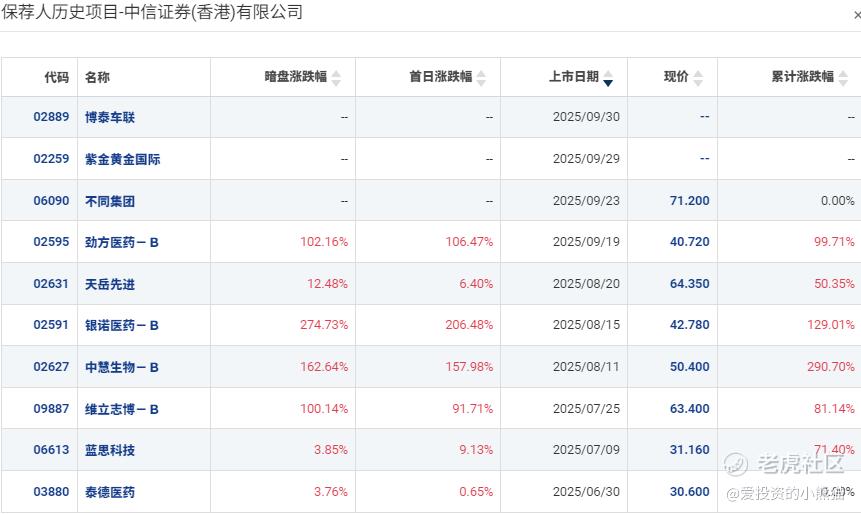Open stock code 02631
861x514 pixels.
[x=51, y=284]
